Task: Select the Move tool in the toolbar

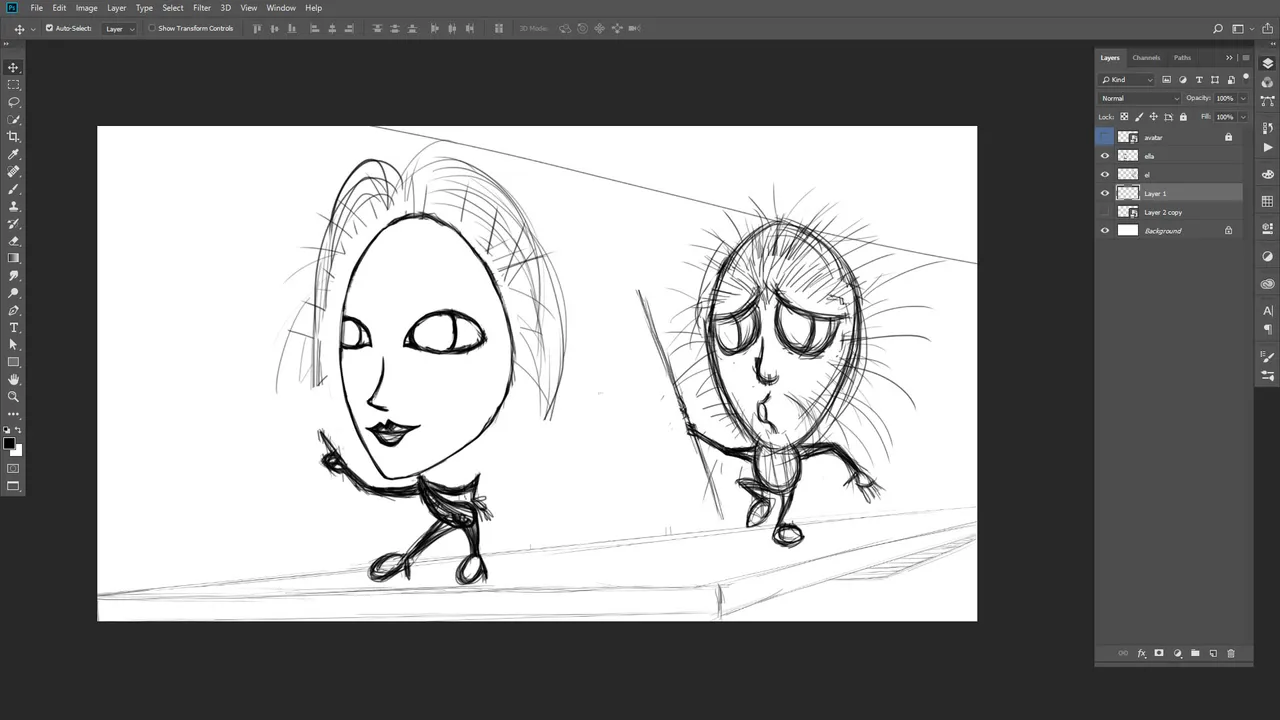Action: [x=13, y=67]
